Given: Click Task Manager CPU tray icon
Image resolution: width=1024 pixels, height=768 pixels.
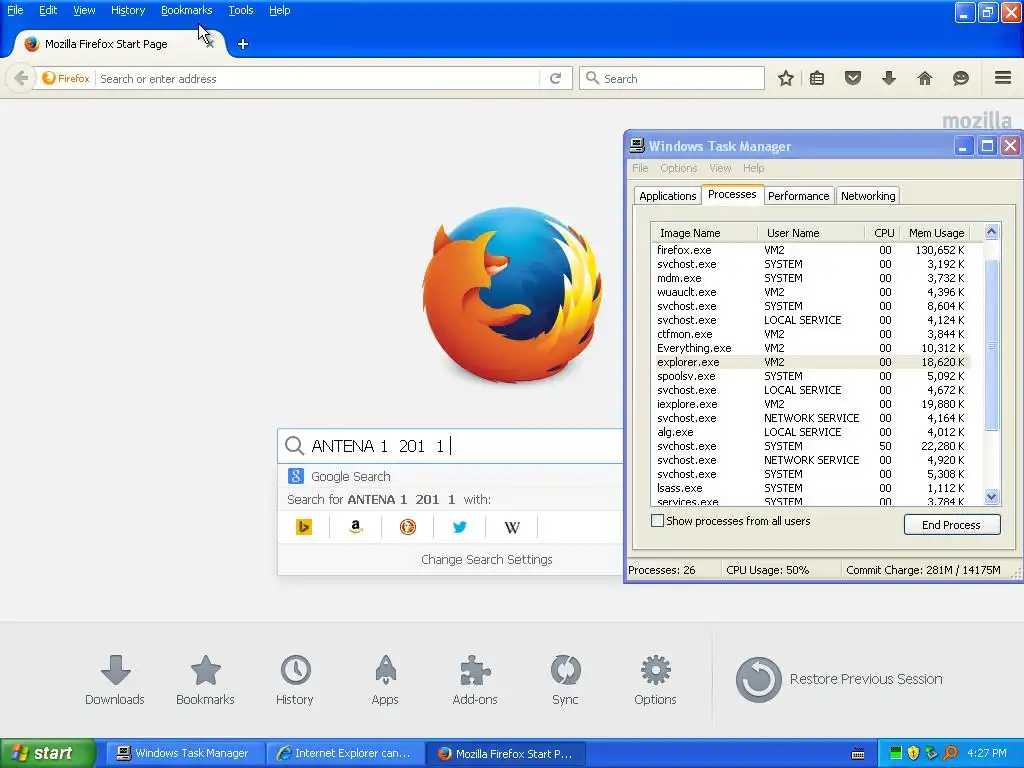Looking at the screenshot, I should point(896,753).
